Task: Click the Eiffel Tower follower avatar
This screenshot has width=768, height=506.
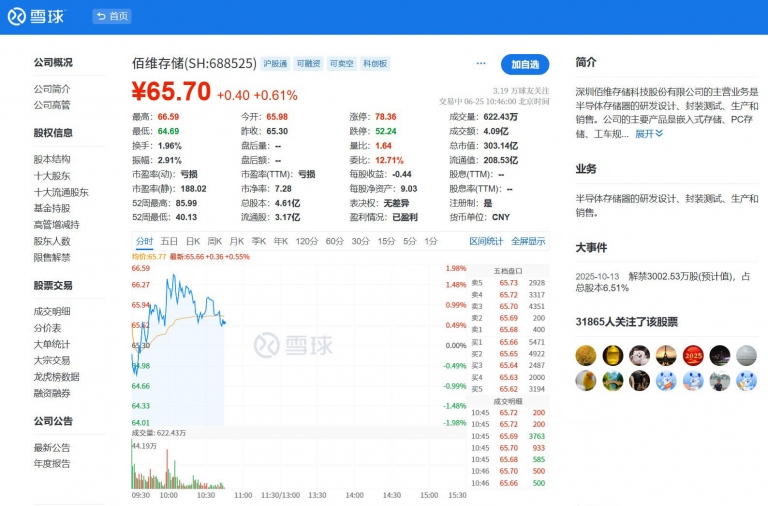Action: coord(666,355)
